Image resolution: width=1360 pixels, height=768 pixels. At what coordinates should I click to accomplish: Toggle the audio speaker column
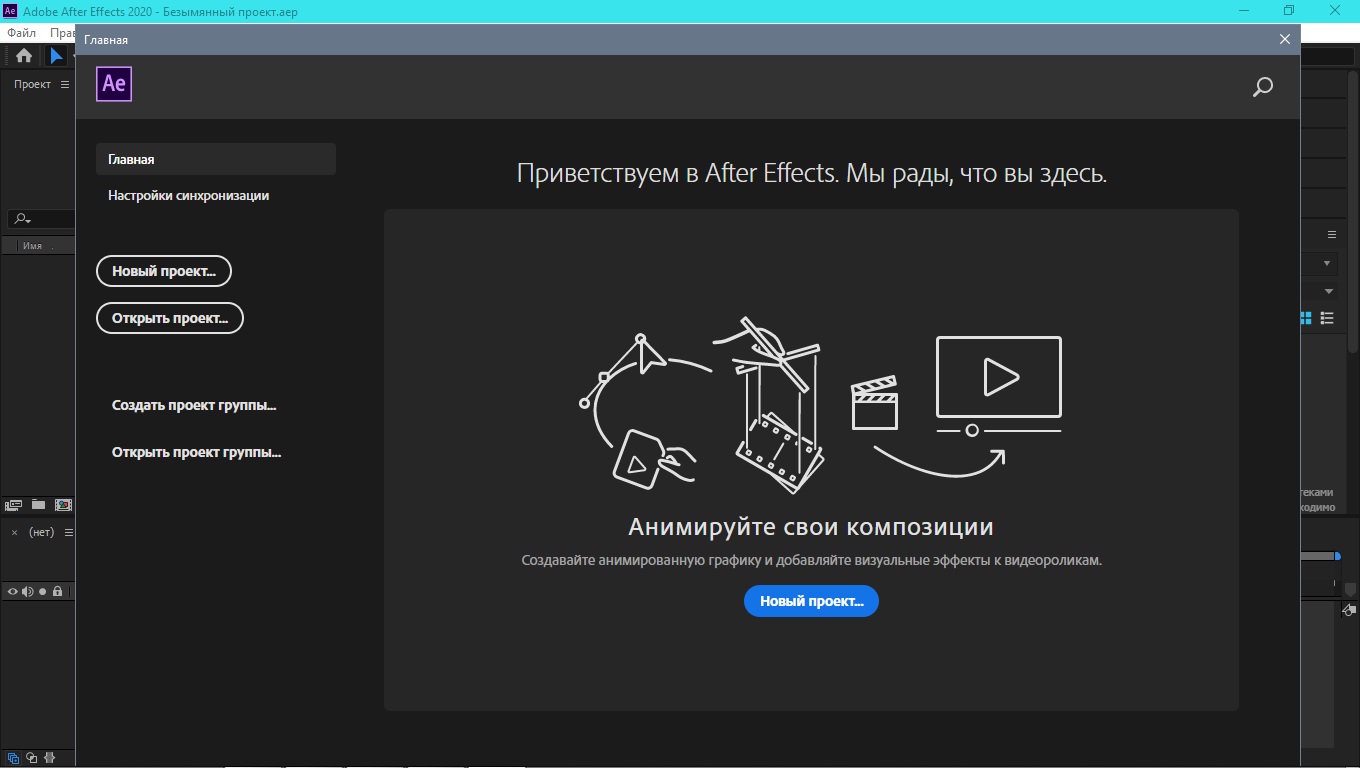[x=28, y=592]
